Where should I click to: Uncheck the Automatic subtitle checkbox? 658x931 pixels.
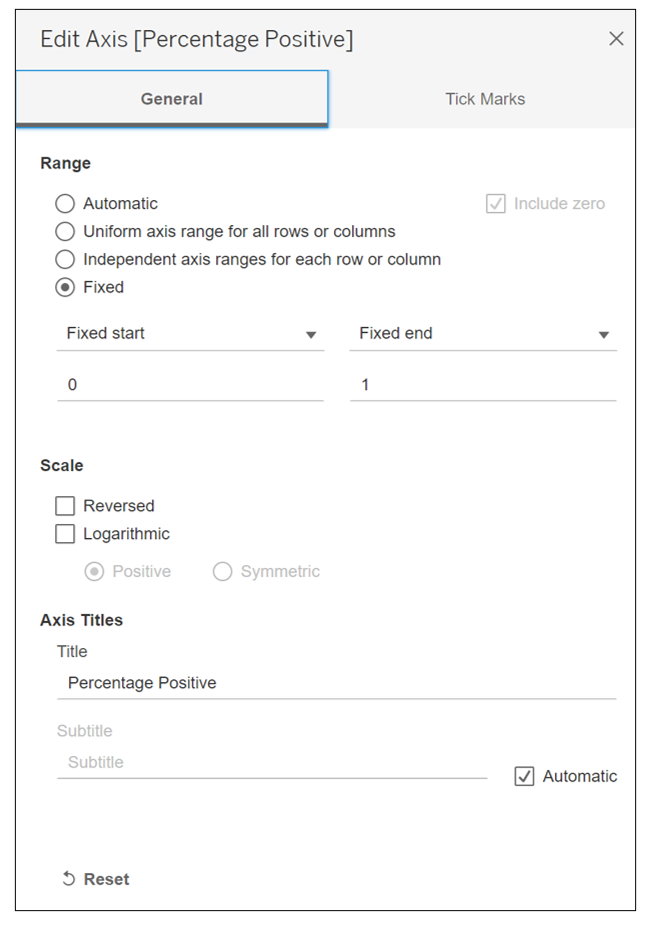(x=524, y=776)
